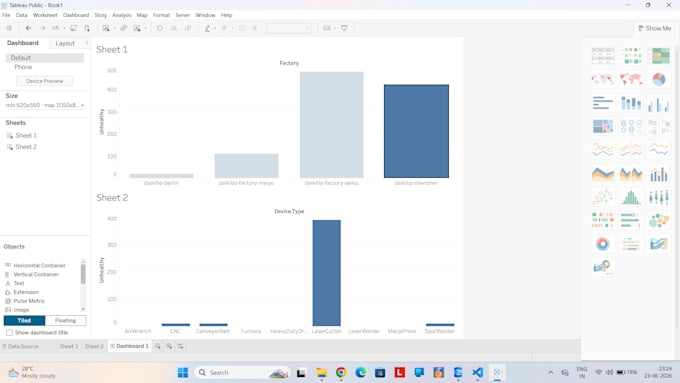This screenshot has height=383, width=680.
Task: Open the Dashboard menu
Action: 76,15
